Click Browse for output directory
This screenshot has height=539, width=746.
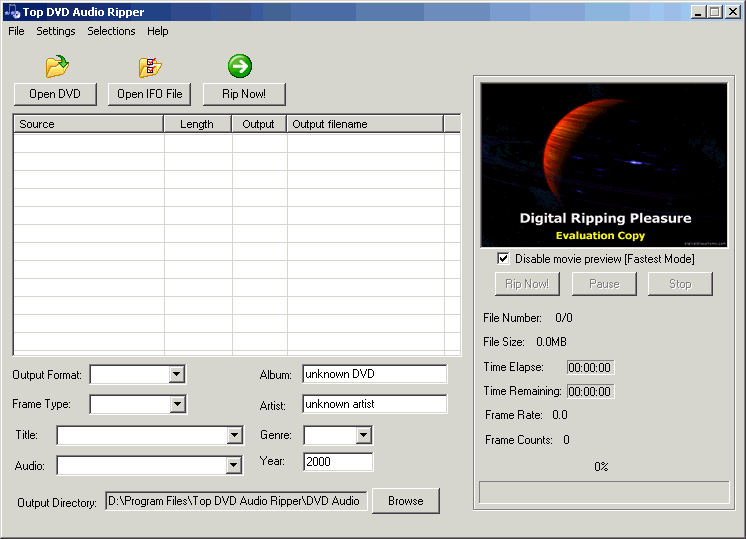click(x=406, y=501)
